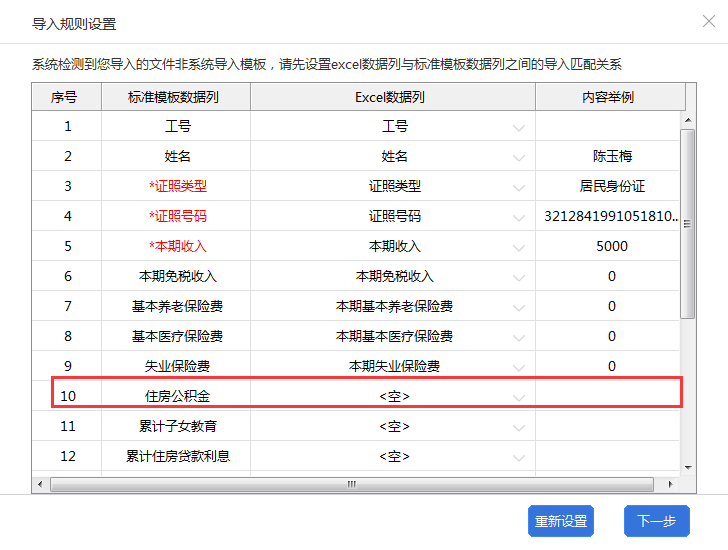The width and height of the screenshot is (728, 550).
Task: Expand the 本期基本医疗保险费 dropdown
Action: (519, 337)
